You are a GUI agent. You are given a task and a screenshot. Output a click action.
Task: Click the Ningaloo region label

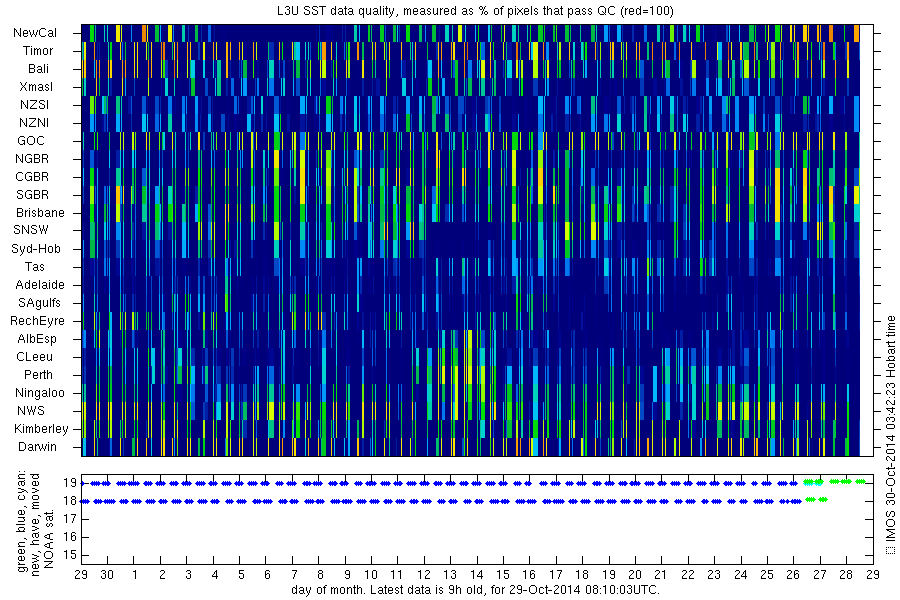[40, 393]
